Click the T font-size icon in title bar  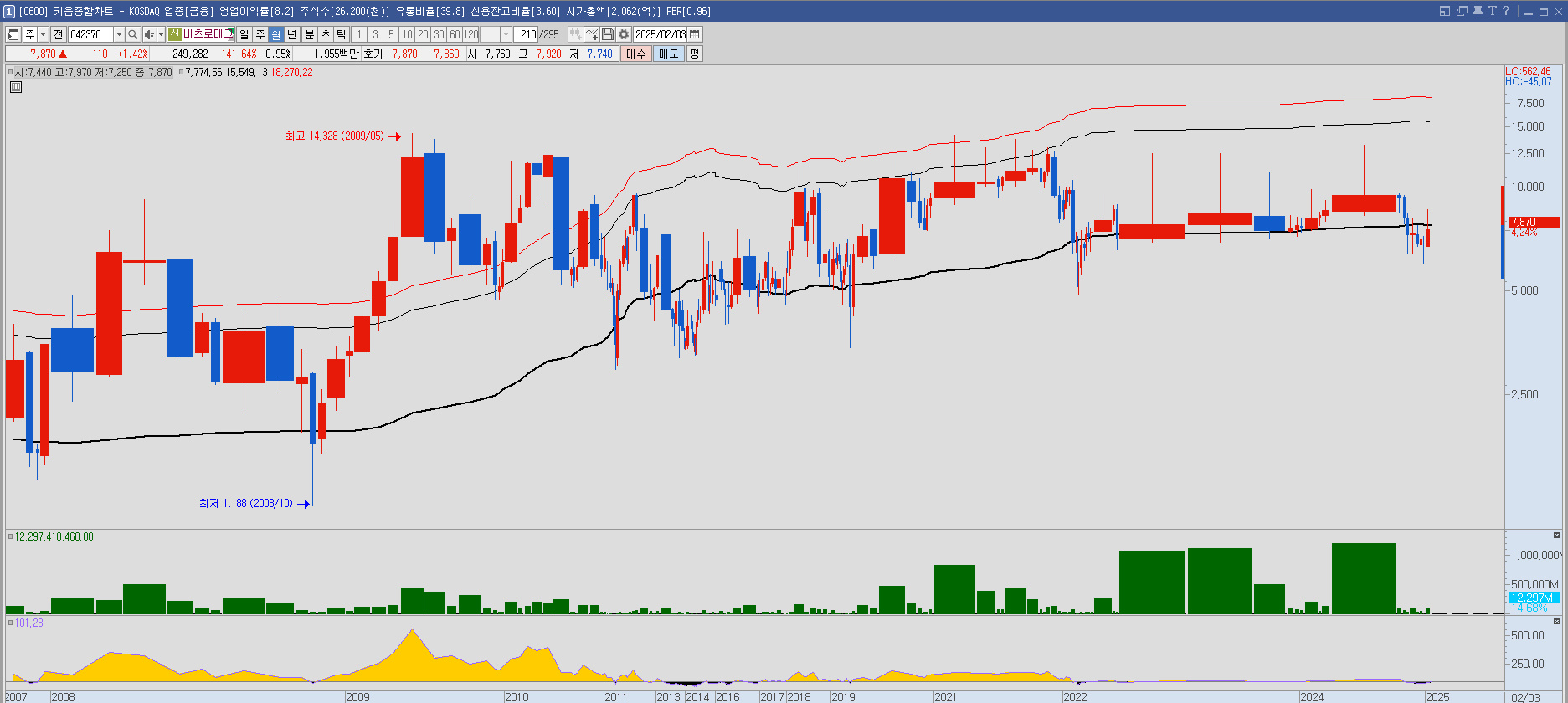[1492, 11]
